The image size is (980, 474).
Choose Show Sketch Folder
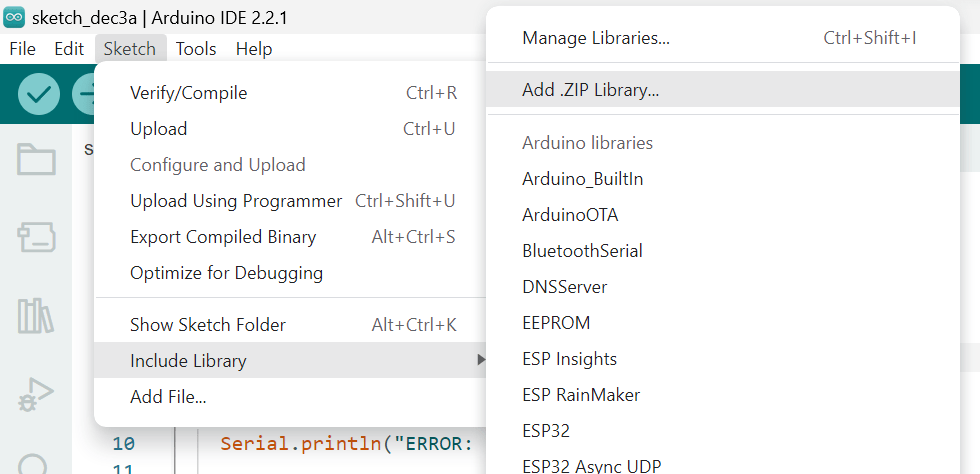point(290,325)
